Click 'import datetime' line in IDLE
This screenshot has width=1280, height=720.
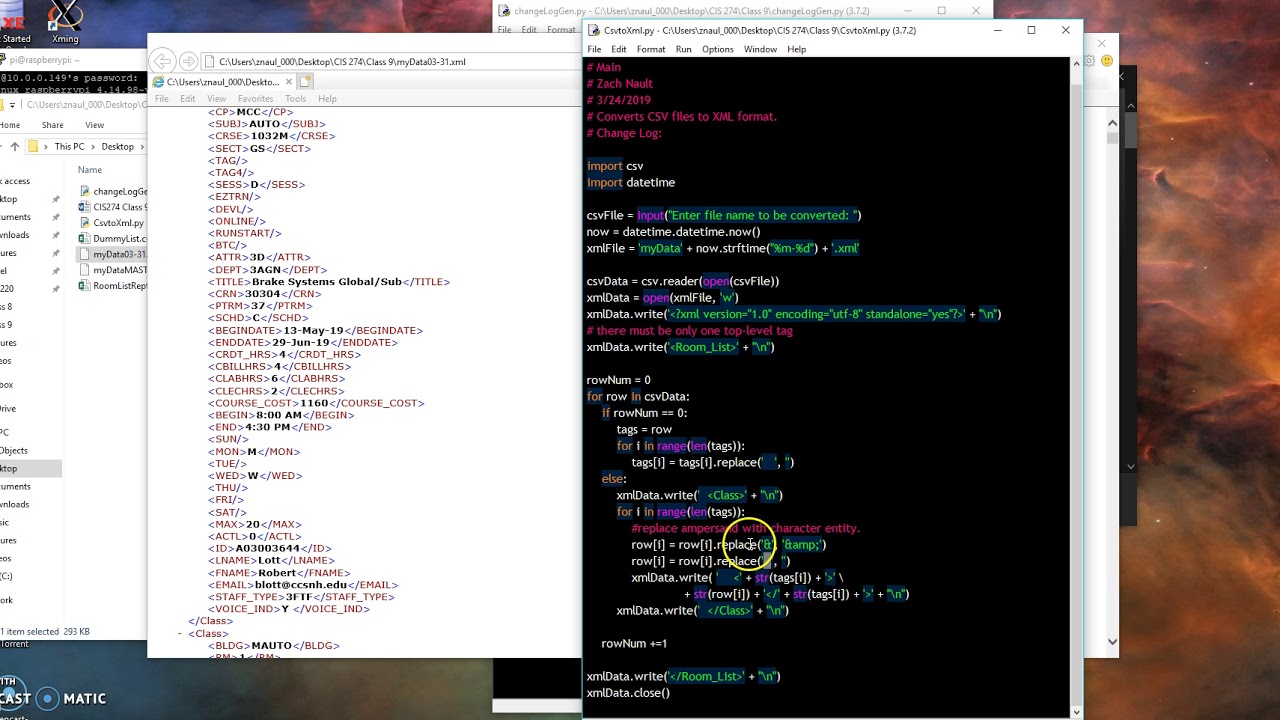(630, 183)
